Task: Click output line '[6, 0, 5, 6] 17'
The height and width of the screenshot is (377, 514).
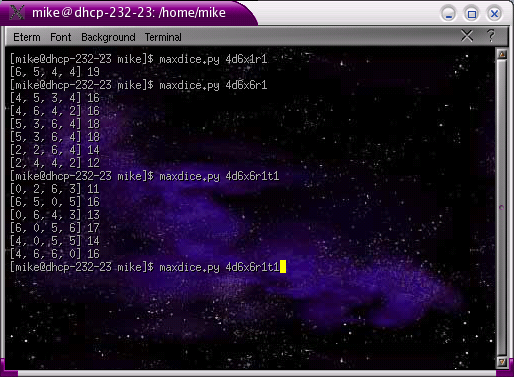Action: (x=55, y=228)
